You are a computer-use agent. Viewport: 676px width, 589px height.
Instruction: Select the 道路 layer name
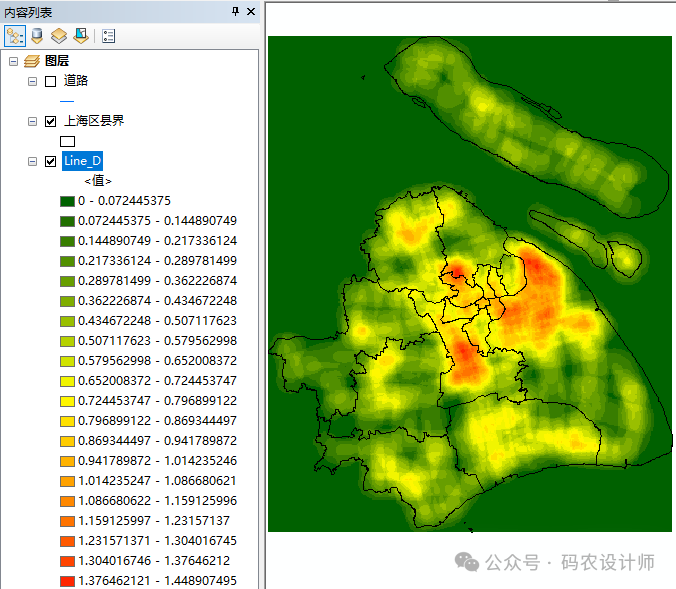[x=76, y=81]
